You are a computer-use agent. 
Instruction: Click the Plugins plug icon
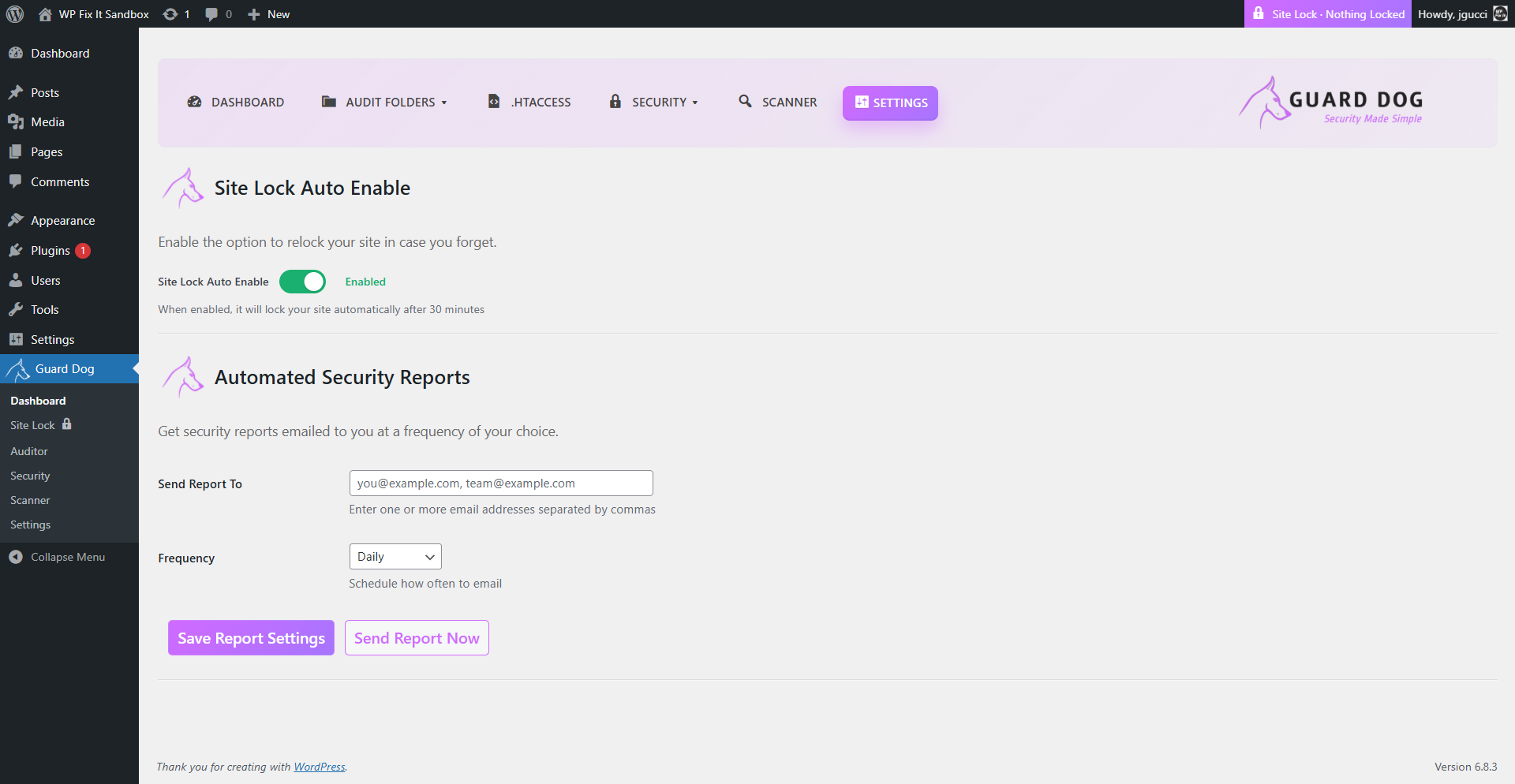pyautogui.click(x=16, y=250)
